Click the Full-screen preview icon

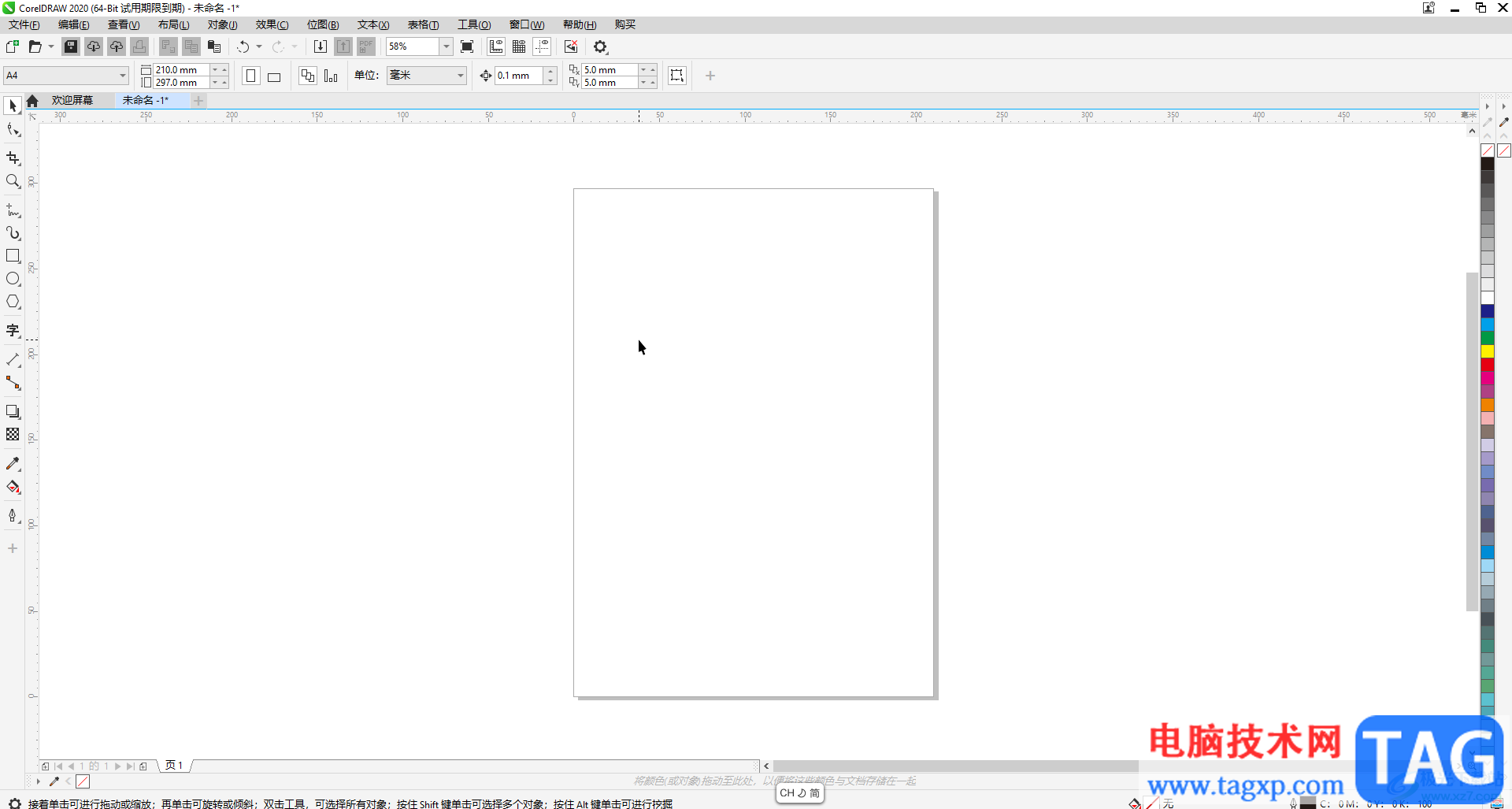click(467, 46)
